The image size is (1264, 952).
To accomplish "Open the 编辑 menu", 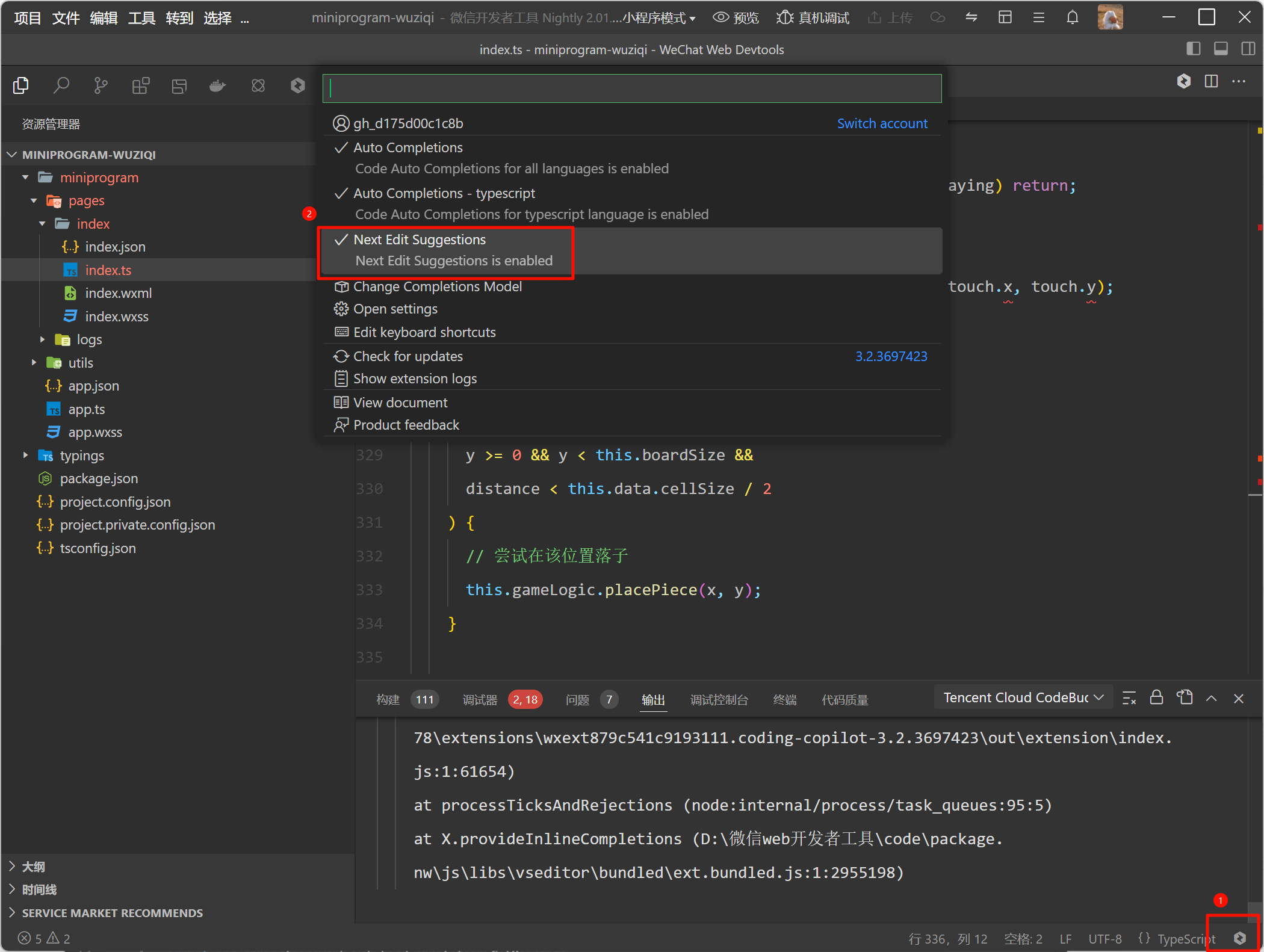I will (104, 18).
